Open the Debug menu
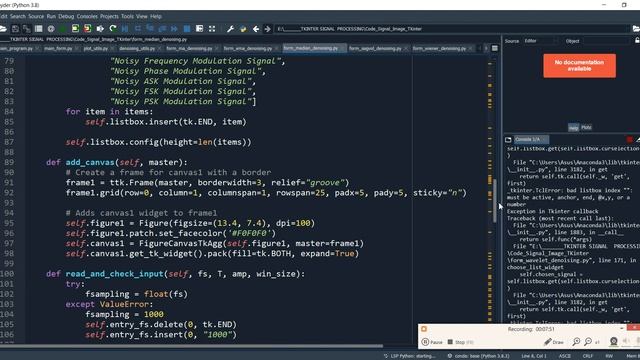640x360 pixels. coord(66,16)
